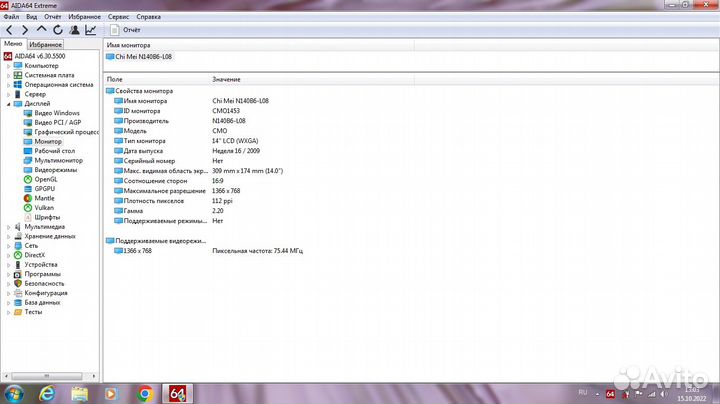Open the user profile toolbar icon
This screenshot has width=720, height=404.
tap(74, 30)
